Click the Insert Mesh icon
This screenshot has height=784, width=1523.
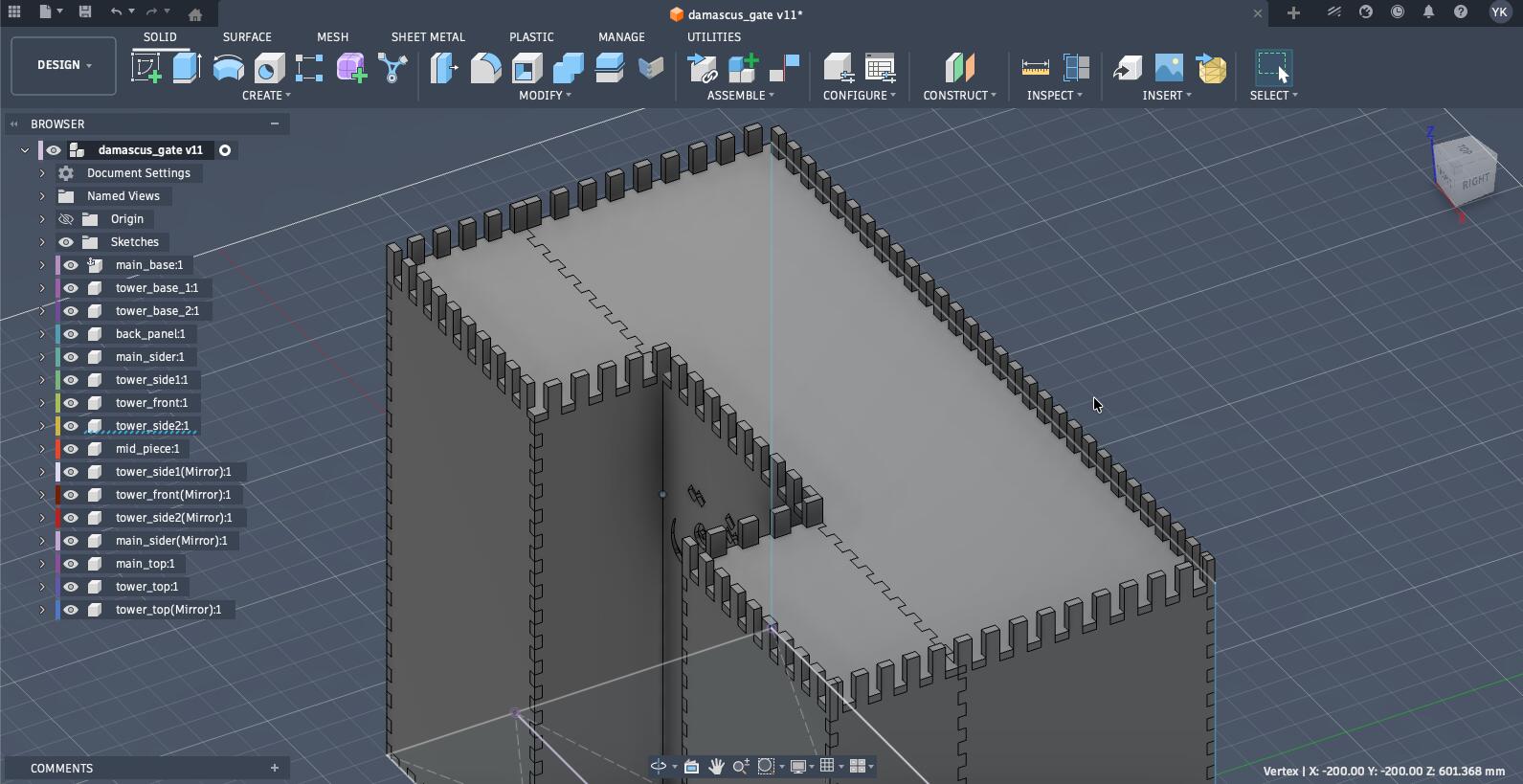pos(1212,68)
